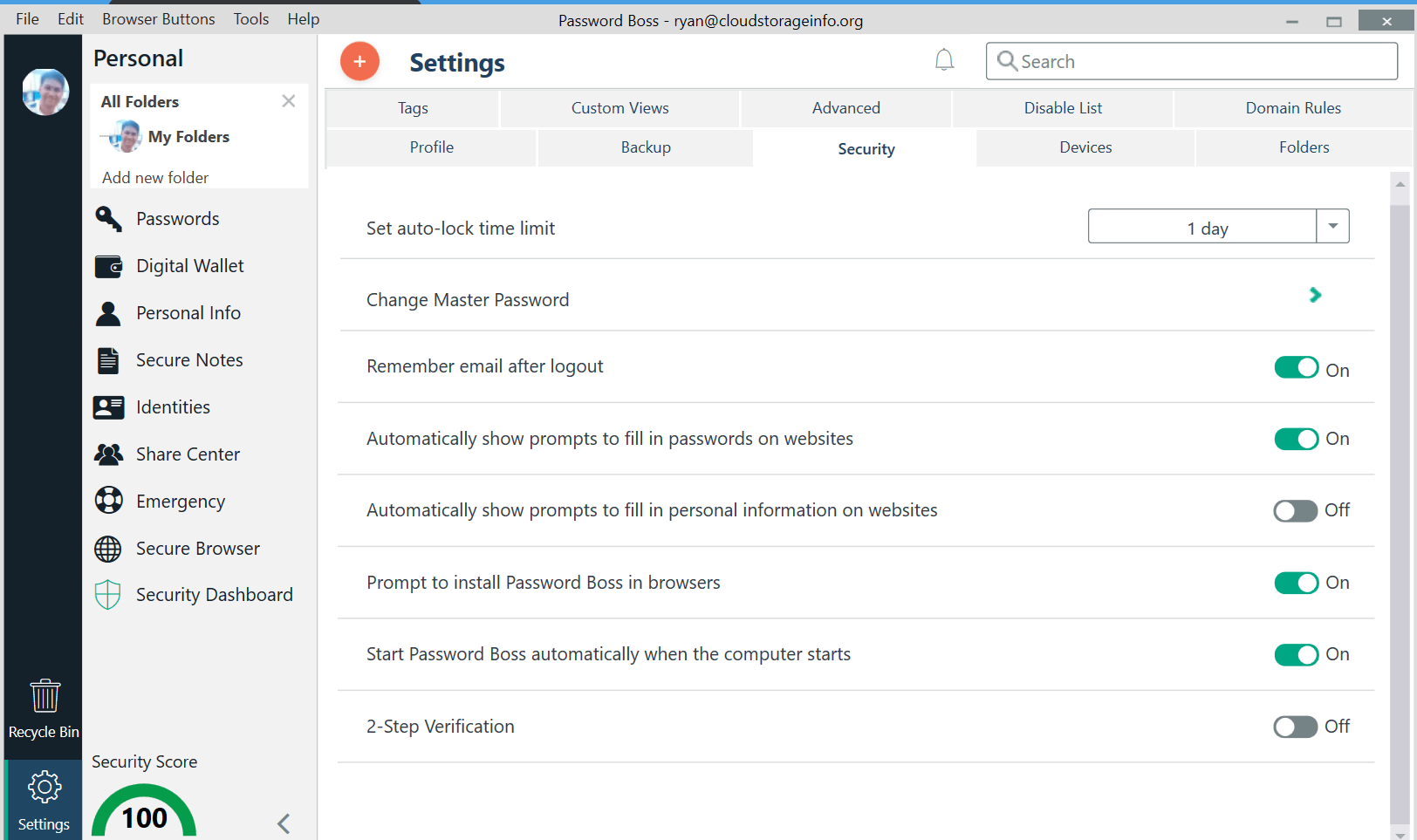
Task: Enable 2-Step Verification
Action: (1293, 726)
